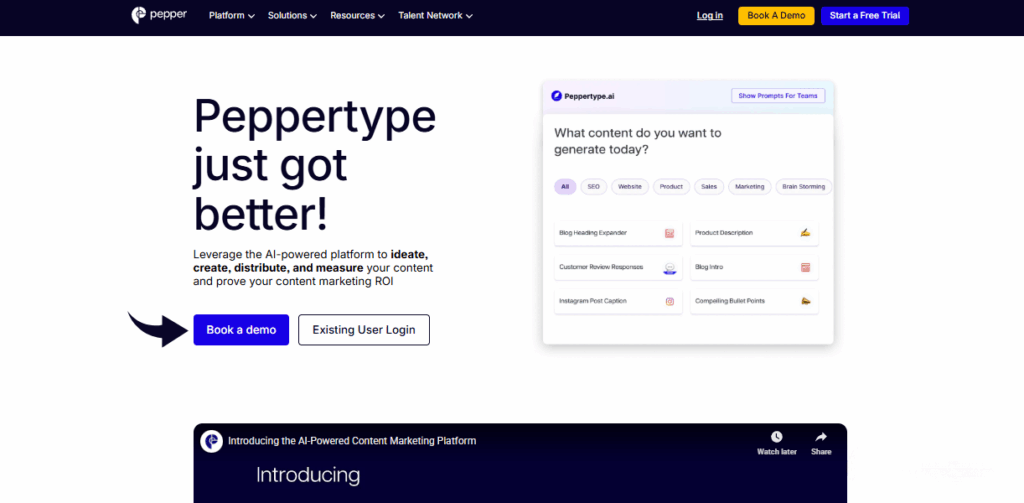Image resolution: width=1024 pixels, height=503 pixels.
Task: Open the Blog Intro card
Action: [x=754, y=268]
